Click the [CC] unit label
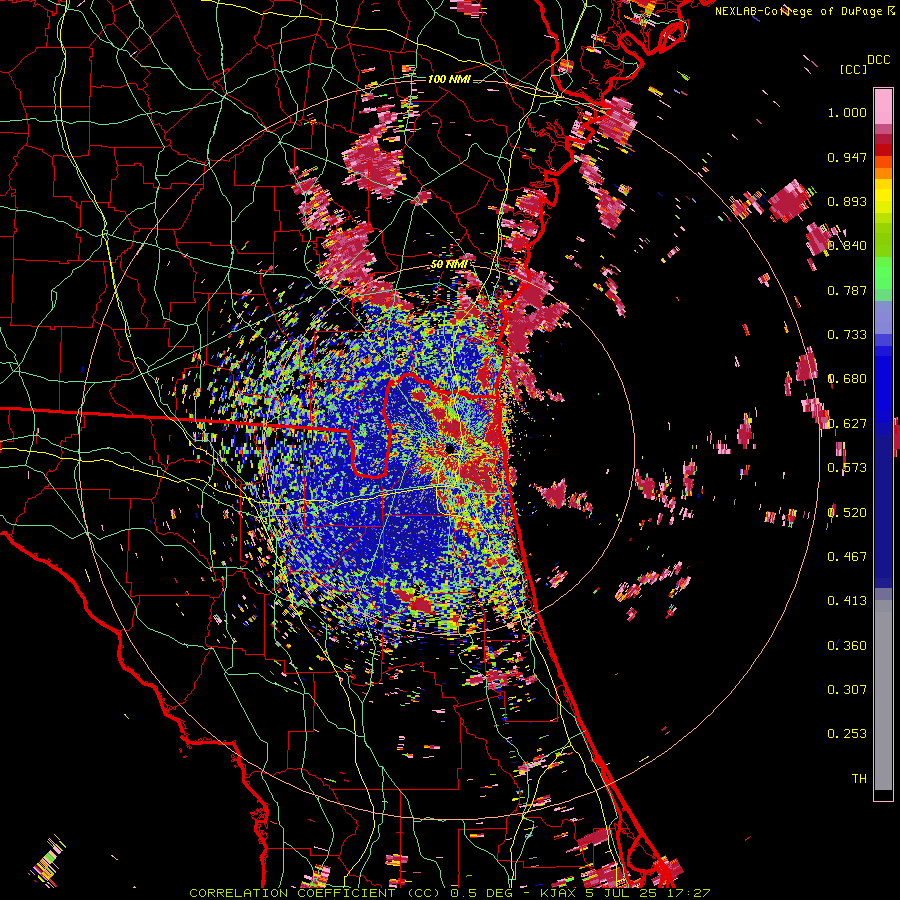 854,69
